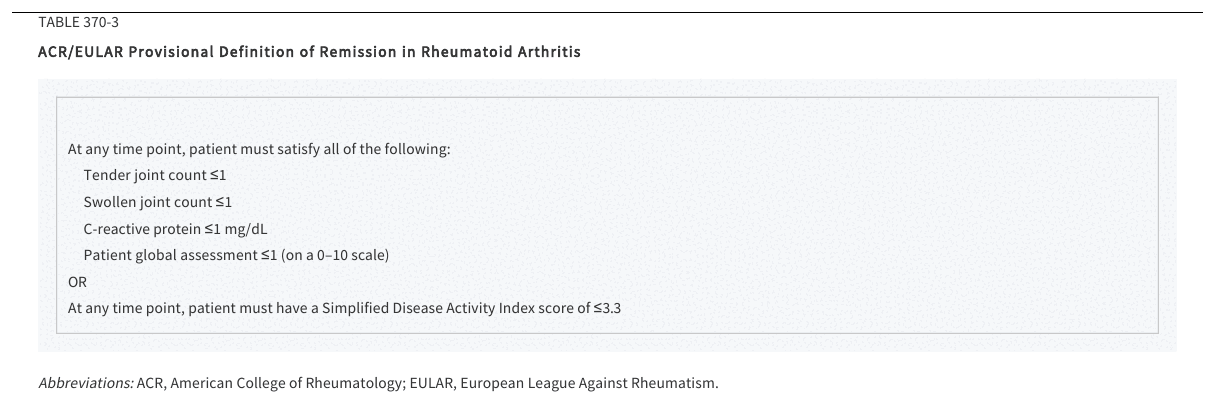Click the "mg/dL" unit text

246,228
